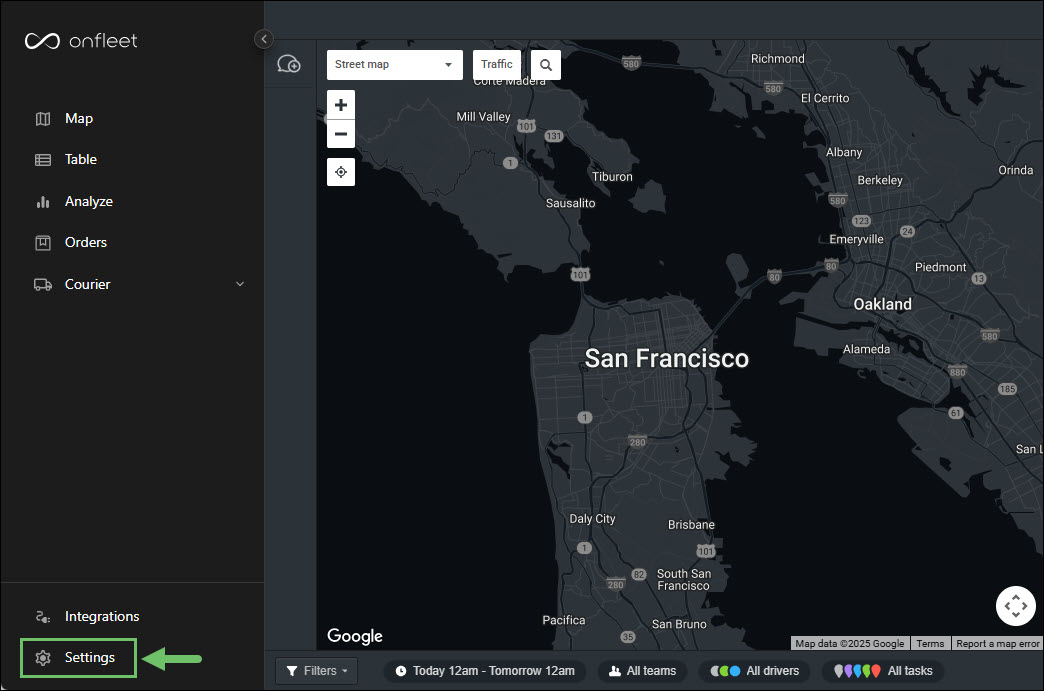
Task: Open the chat plus icon panel
Action: click(x=289, y=64)
